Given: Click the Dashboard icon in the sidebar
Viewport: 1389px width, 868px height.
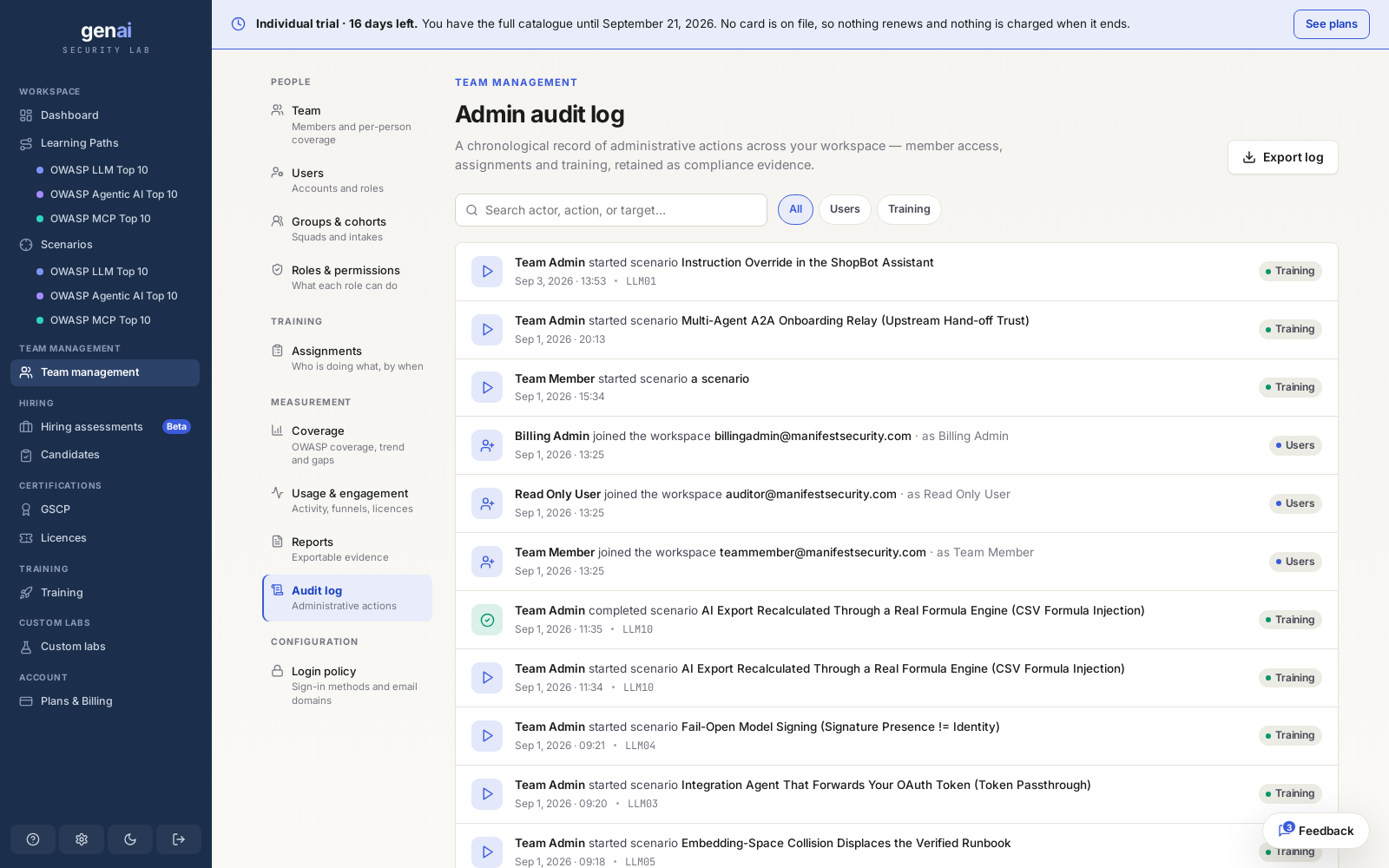Looking at the screenshot, I should [26, 115].
